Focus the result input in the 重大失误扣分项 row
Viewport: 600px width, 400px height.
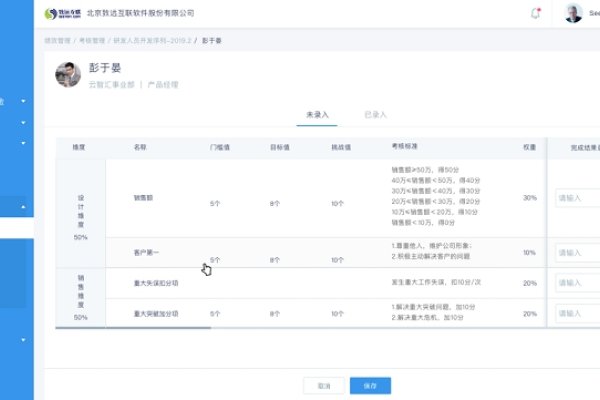click(x=578, y=283)
